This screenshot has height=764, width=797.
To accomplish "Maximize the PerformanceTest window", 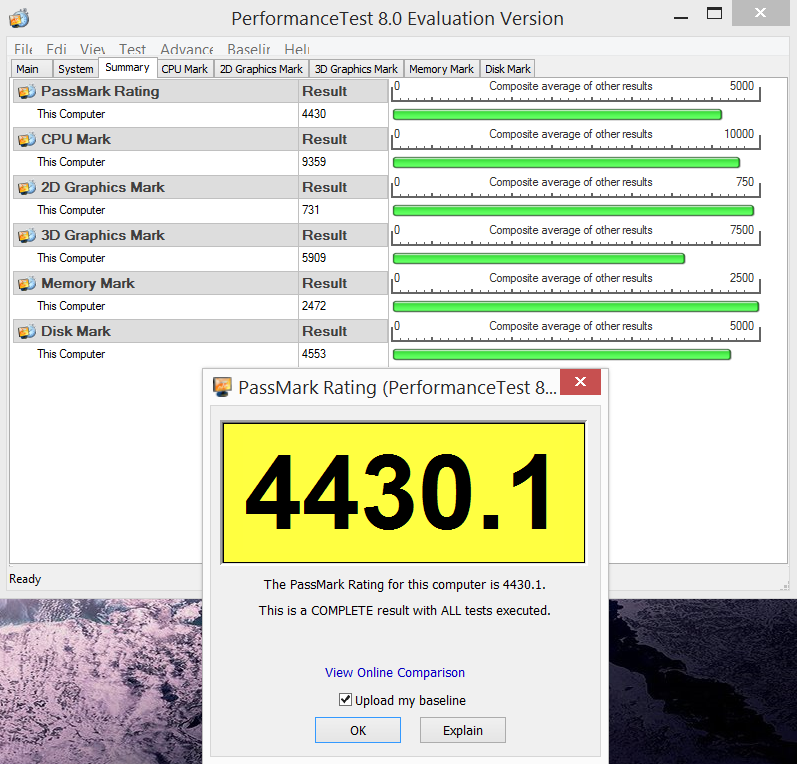I will point(714,14).
